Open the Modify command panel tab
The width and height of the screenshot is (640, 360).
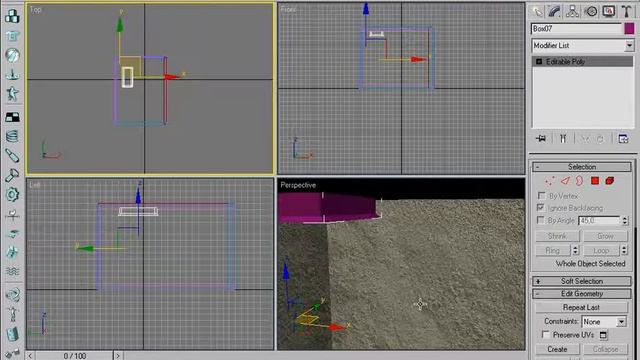click(x=555, y=11)
